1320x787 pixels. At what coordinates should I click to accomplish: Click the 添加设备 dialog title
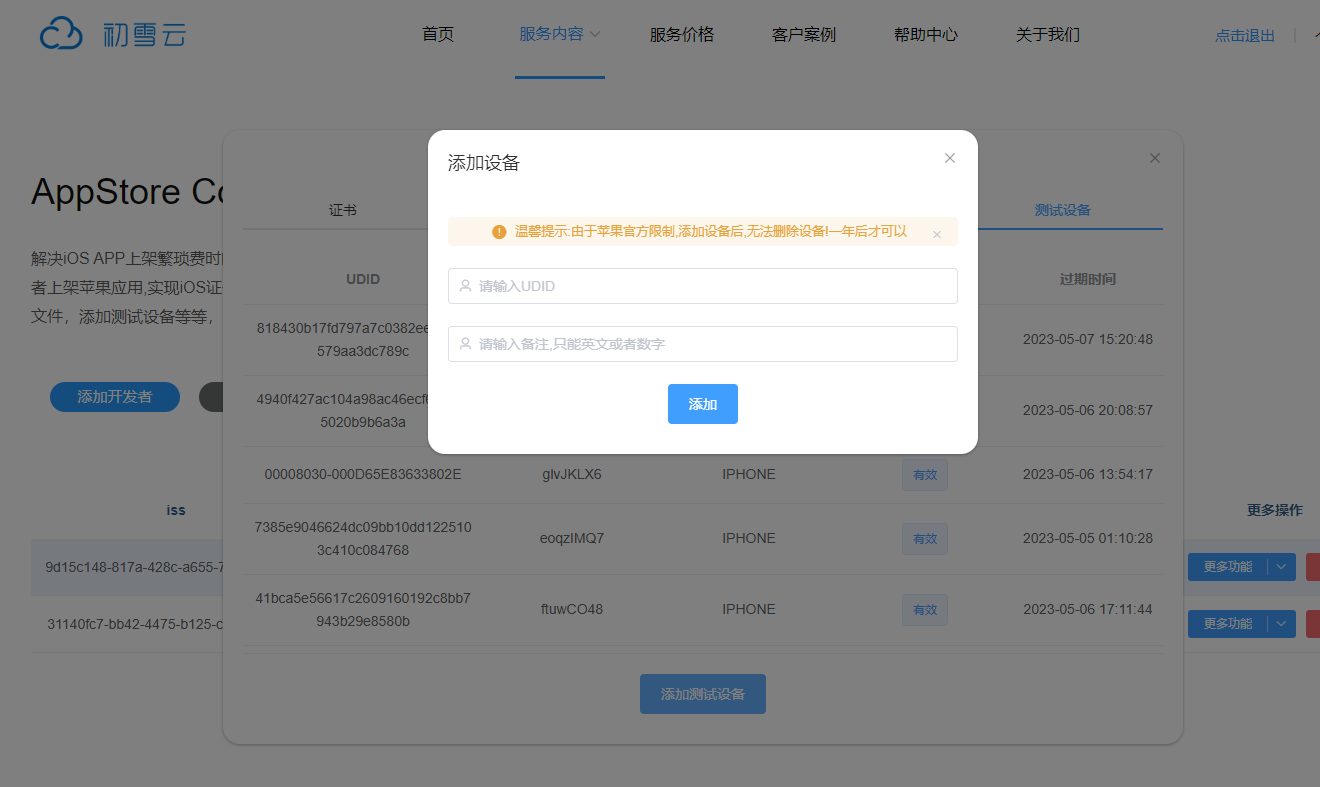point(484,163)
